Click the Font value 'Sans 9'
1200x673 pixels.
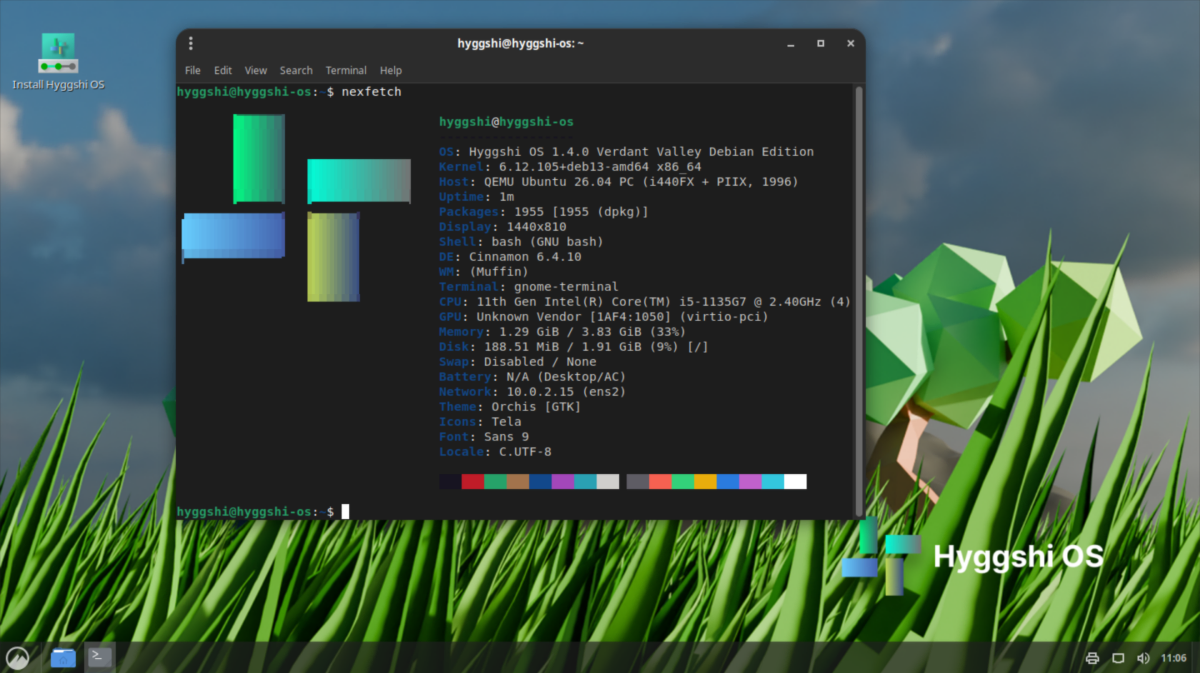506,437
